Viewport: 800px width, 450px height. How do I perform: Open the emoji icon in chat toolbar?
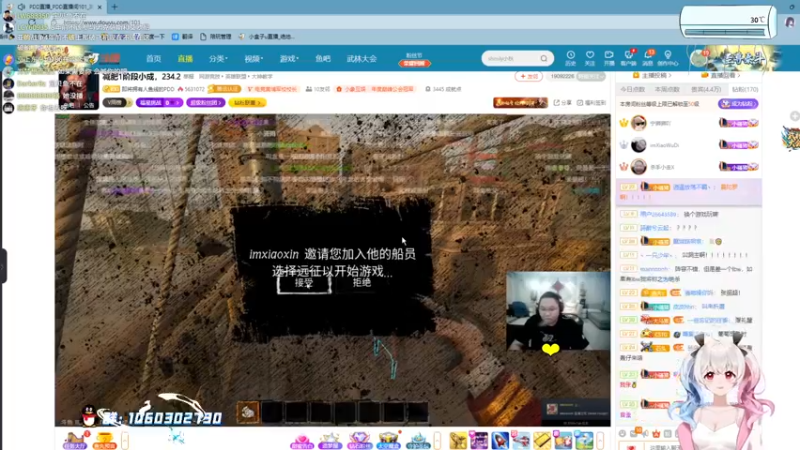point(622,434)
